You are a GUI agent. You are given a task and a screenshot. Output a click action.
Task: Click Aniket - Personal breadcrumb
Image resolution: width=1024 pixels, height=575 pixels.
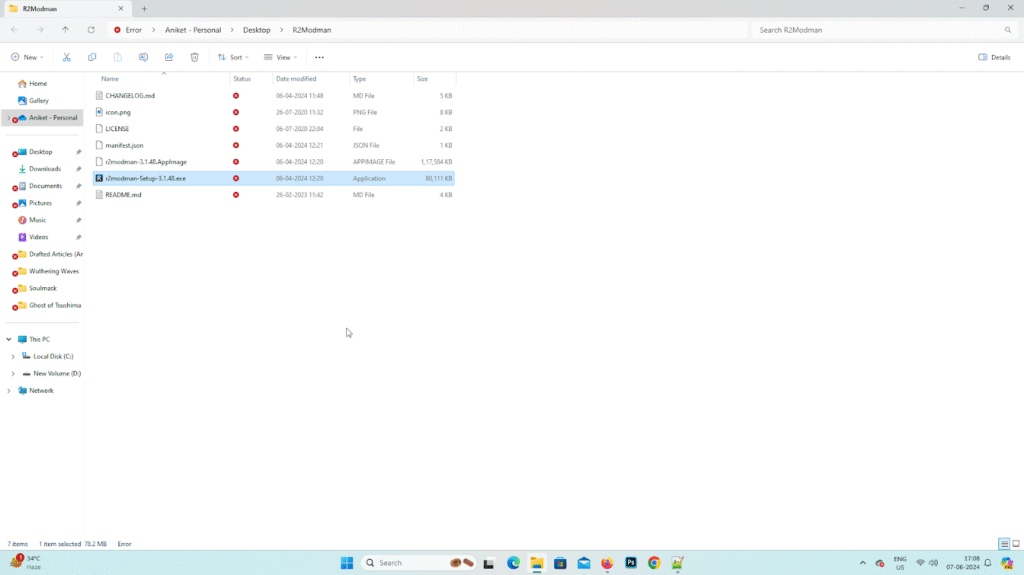point(193,30)
